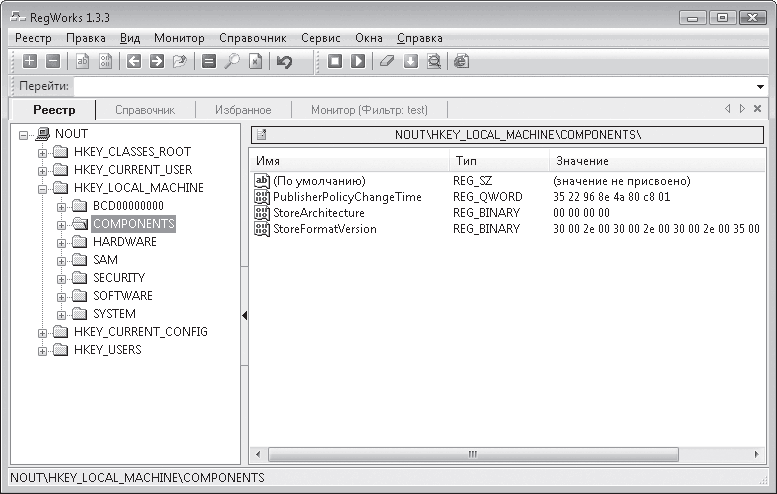Click the StoreArchitecture binary value icon
The width and height of the screenshot is (777, 494).
(262, 213)
